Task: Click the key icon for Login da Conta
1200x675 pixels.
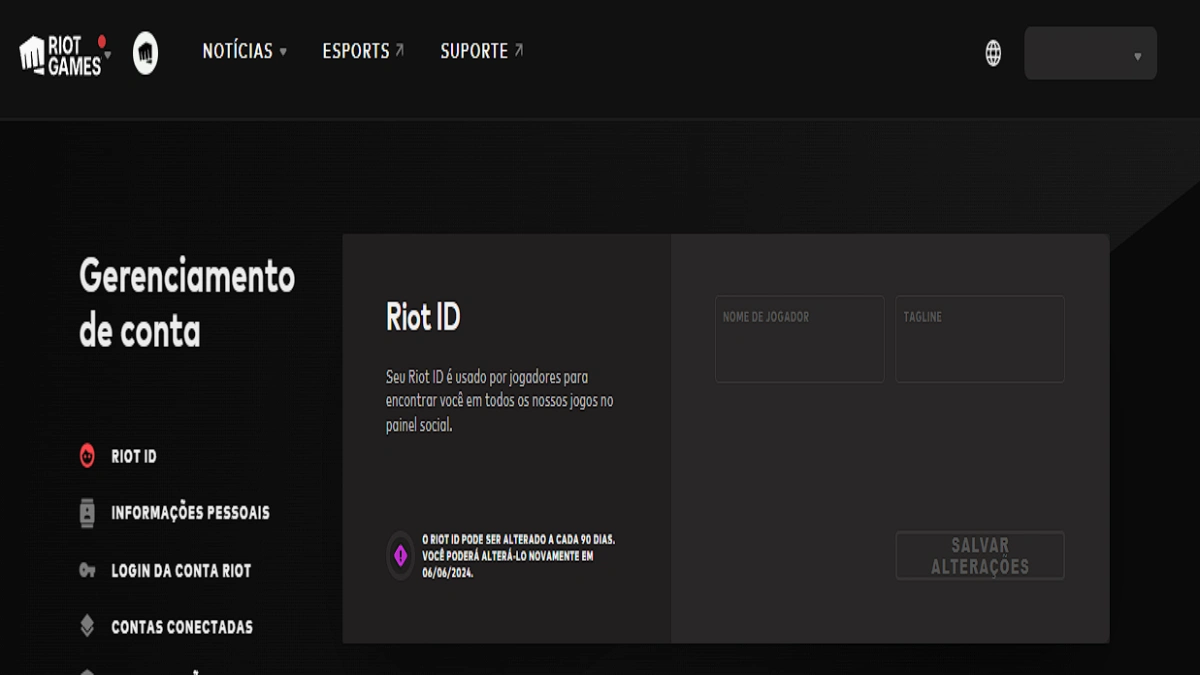Action: pos(87,571)
